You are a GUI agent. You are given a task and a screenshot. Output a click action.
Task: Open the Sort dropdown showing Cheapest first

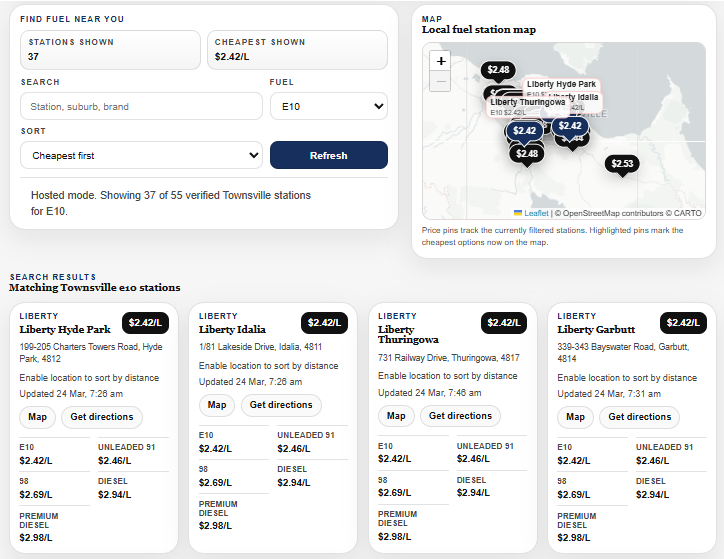pos(141,155)
